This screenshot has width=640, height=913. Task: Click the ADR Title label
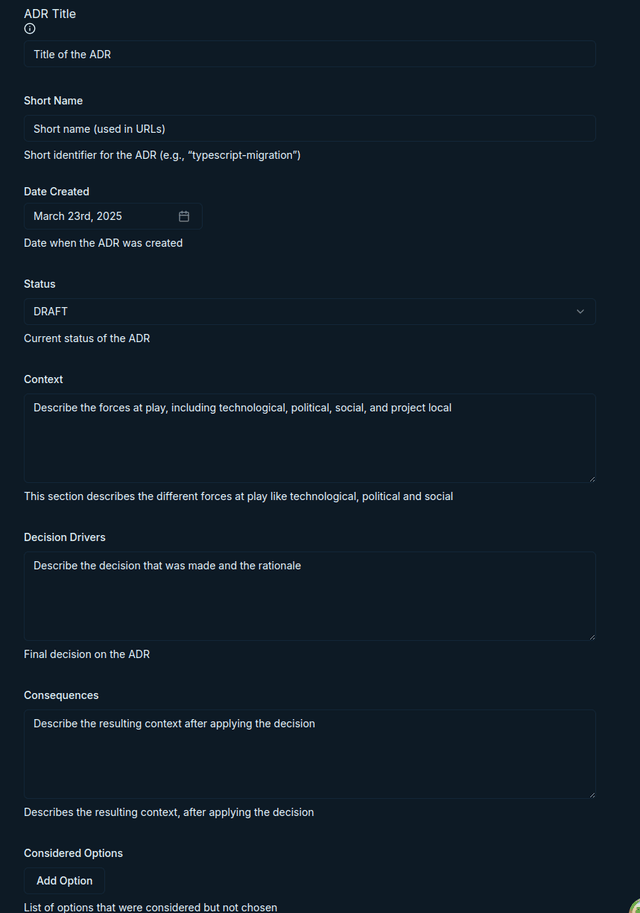click(x=50, y=14)
